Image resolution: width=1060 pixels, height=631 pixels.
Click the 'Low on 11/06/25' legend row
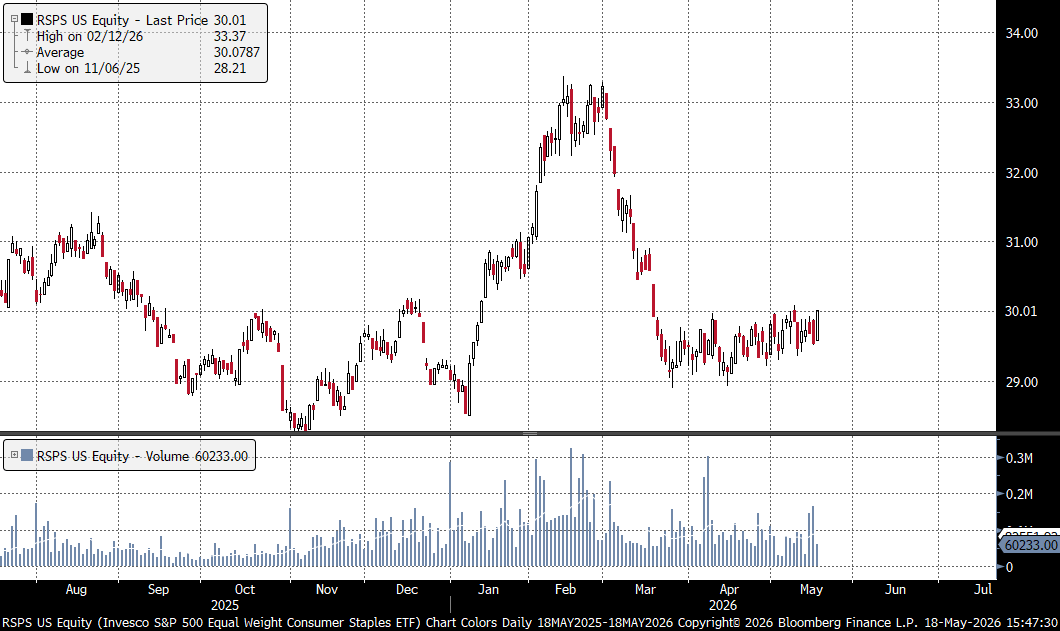tap(88, 68)
